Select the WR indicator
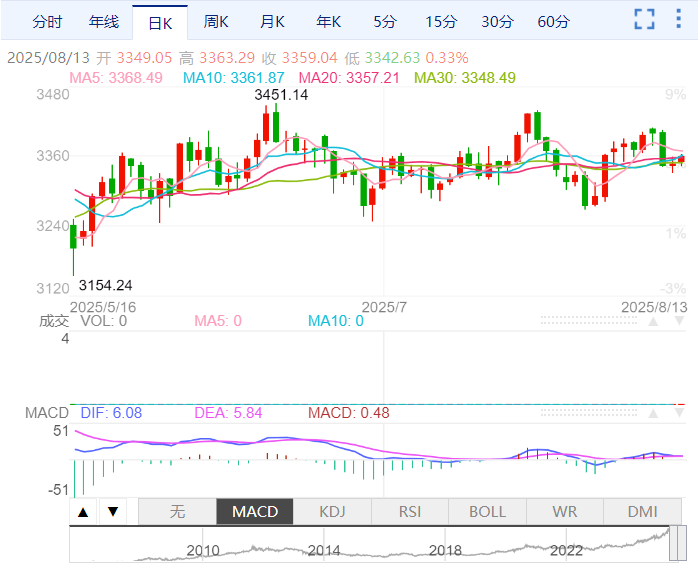Image resolution: width=698 pixels, height=564 pixels. (x=565, y=511)
